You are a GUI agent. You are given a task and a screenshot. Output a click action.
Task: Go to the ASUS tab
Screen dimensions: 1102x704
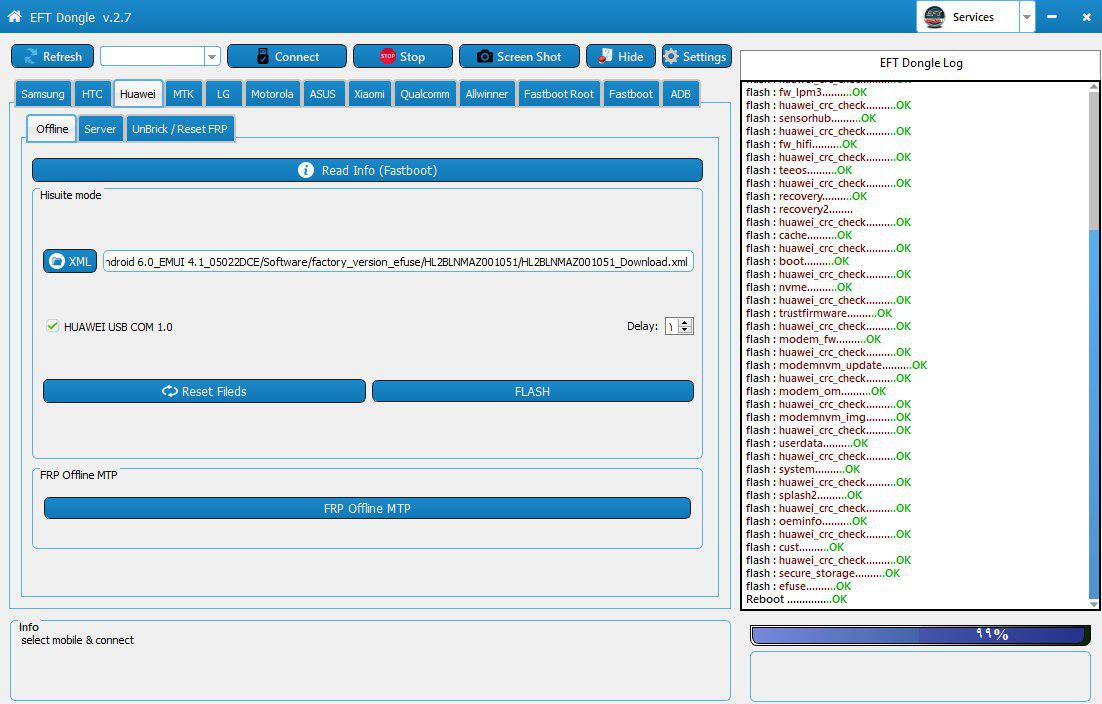(323, 94)
